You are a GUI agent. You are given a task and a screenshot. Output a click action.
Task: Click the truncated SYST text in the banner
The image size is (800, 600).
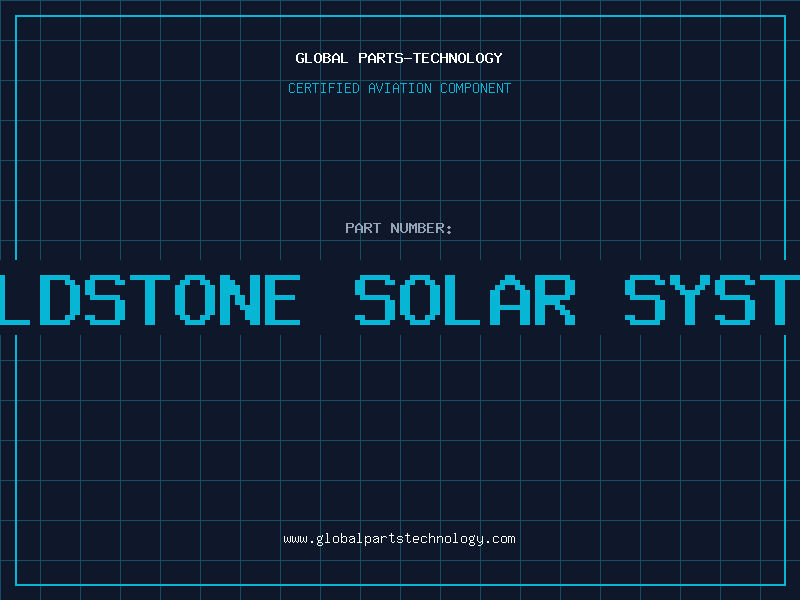point(712,298)
